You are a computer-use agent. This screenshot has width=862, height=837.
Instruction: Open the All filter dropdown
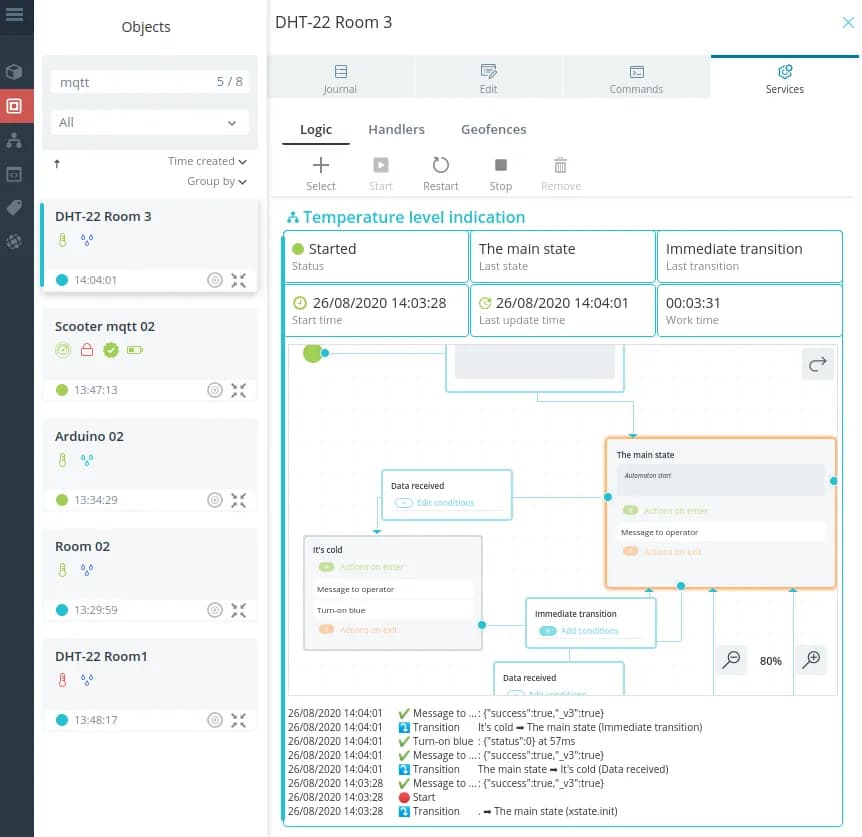[150, 122]
